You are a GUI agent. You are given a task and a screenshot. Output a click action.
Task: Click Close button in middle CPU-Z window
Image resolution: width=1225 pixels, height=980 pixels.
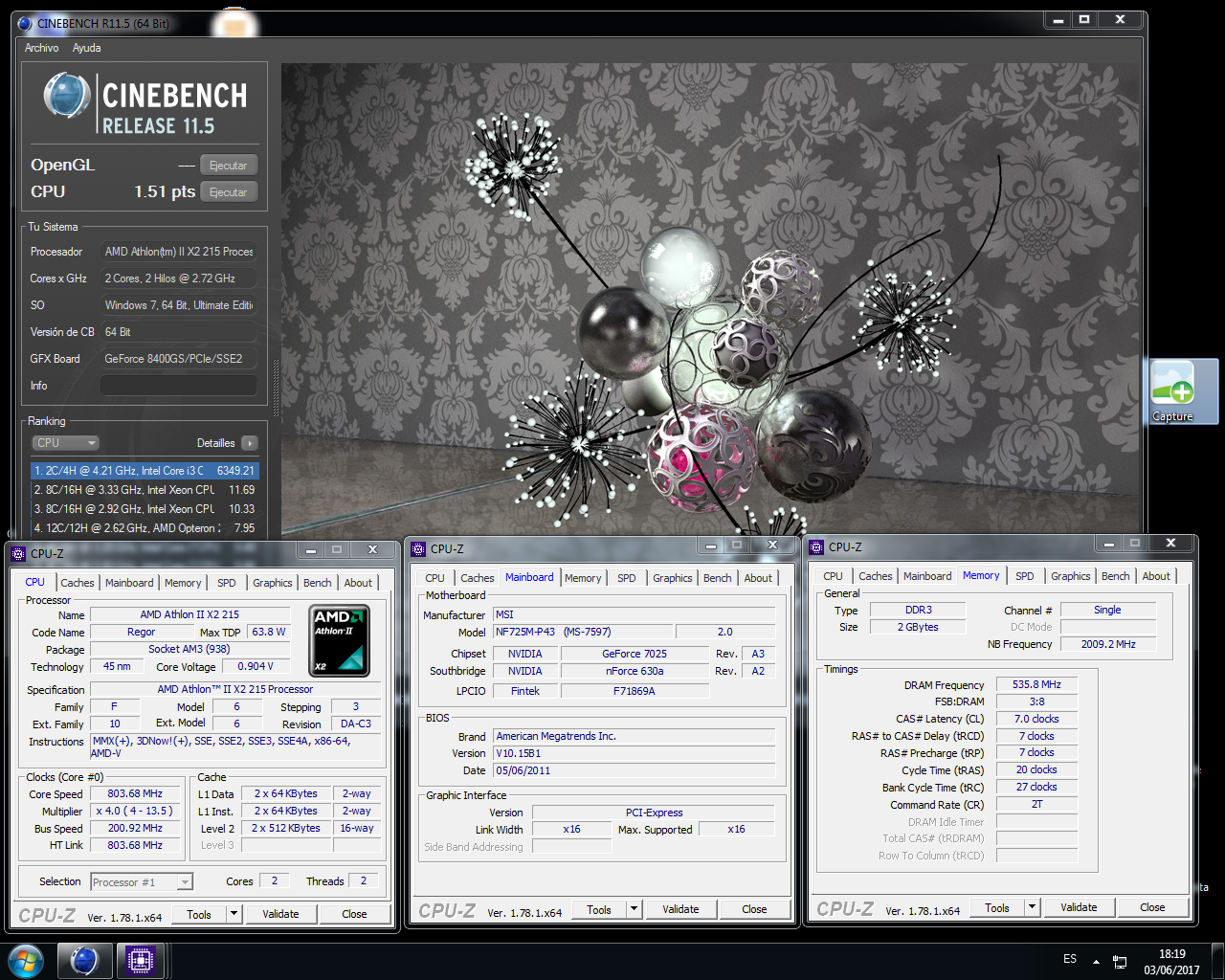point(754,909)
